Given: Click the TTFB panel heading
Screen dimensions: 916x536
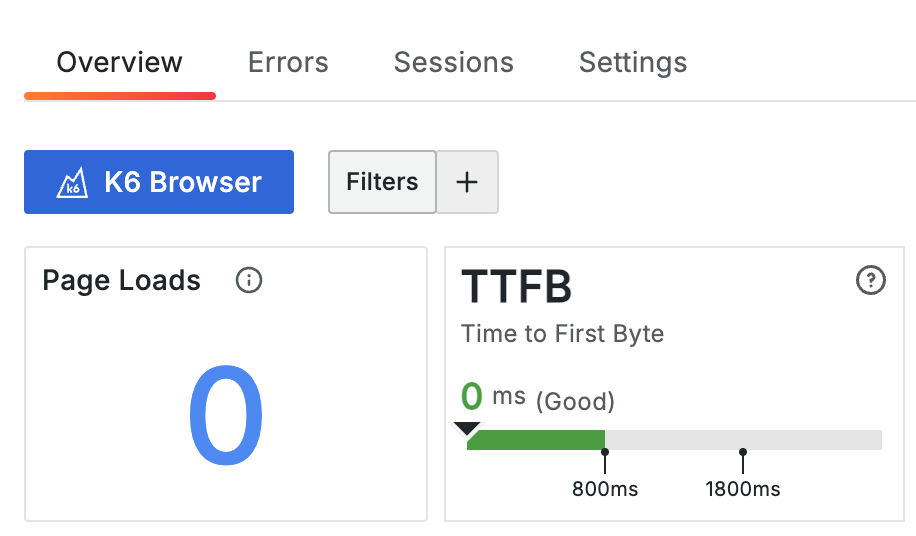Looking at the screenshot, I should [516, 287].
